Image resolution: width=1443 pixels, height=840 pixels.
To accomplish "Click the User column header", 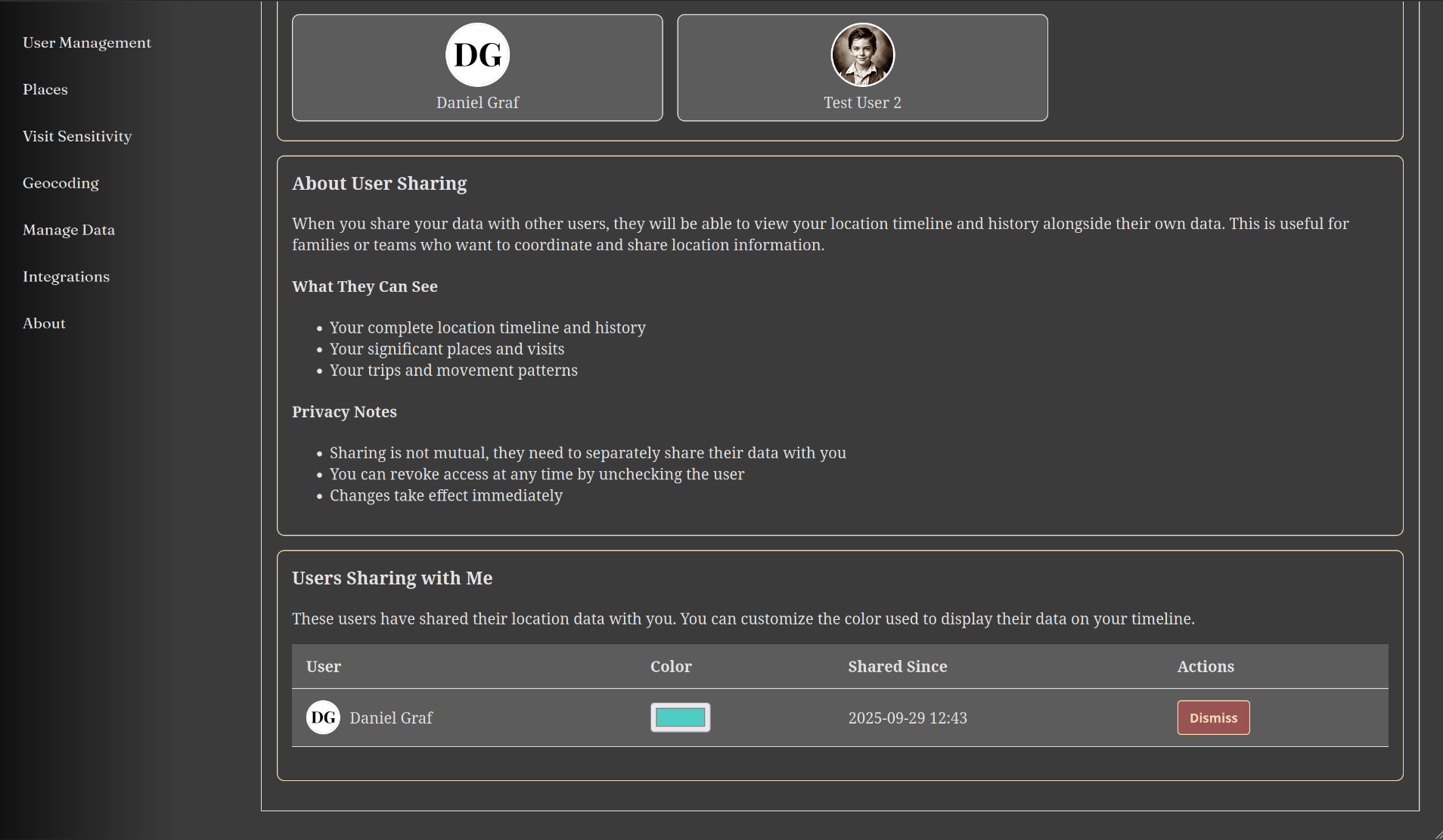I will click(324, 667).
